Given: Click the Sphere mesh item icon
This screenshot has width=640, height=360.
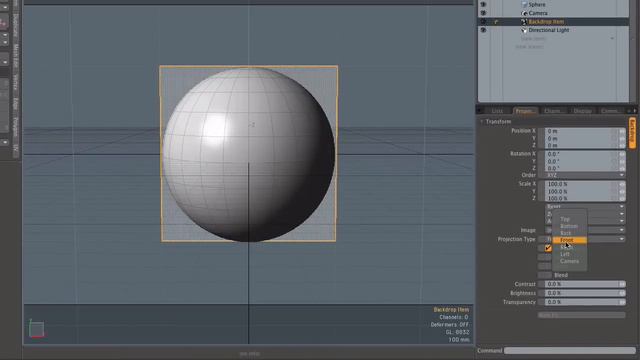Looking at the screenshot, I should (x=524, y=4).
